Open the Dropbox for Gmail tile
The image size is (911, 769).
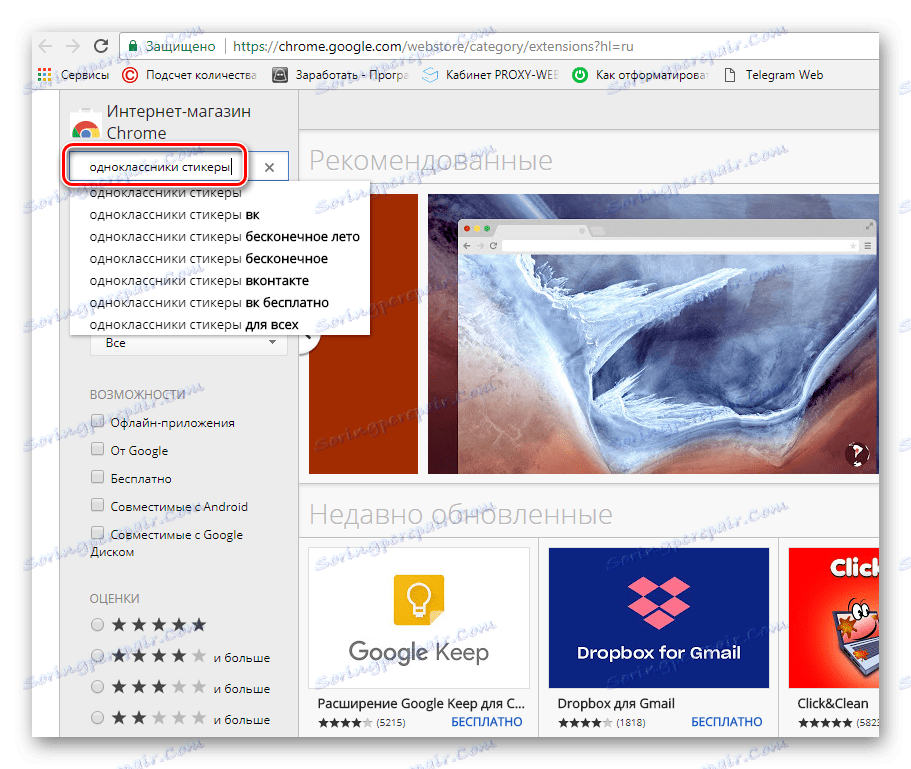pyautogui.click(x=658, y=617)
